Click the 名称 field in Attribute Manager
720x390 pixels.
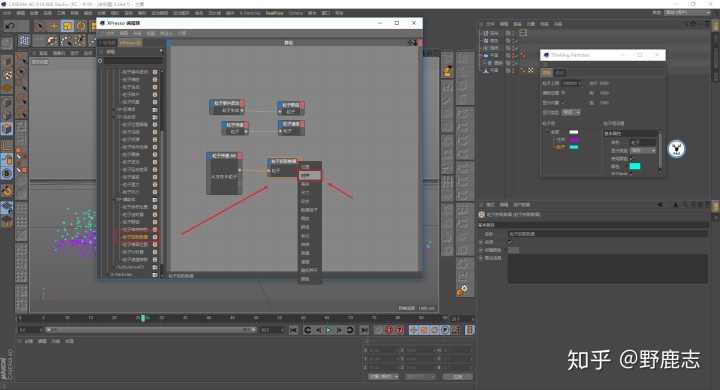point(608,234)
